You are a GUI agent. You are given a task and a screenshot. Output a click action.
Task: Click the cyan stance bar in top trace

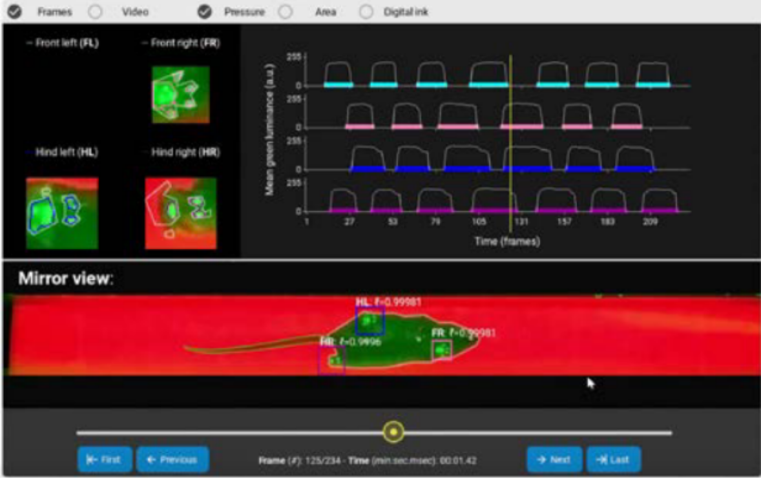coord(340,86)
